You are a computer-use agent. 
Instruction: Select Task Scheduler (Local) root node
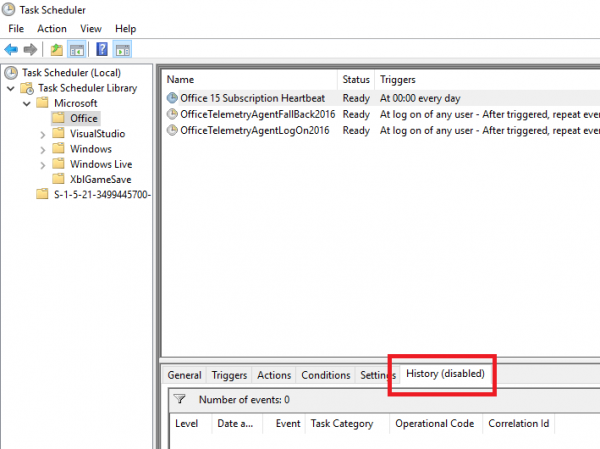coord(72,73)
